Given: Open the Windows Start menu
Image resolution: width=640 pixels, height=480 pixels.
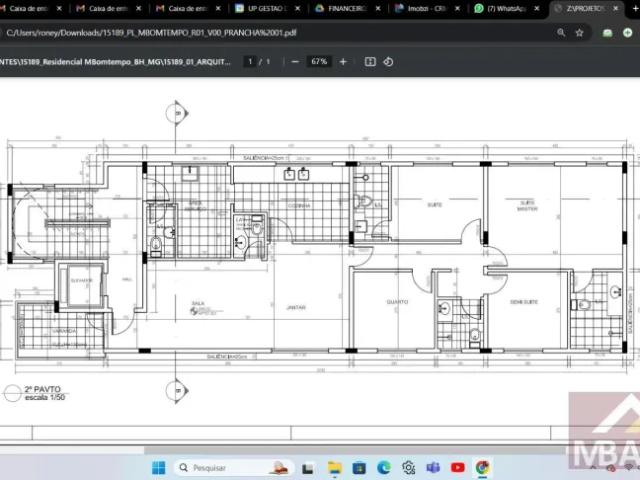Looking at the screenshot, I should pos(159,468).
